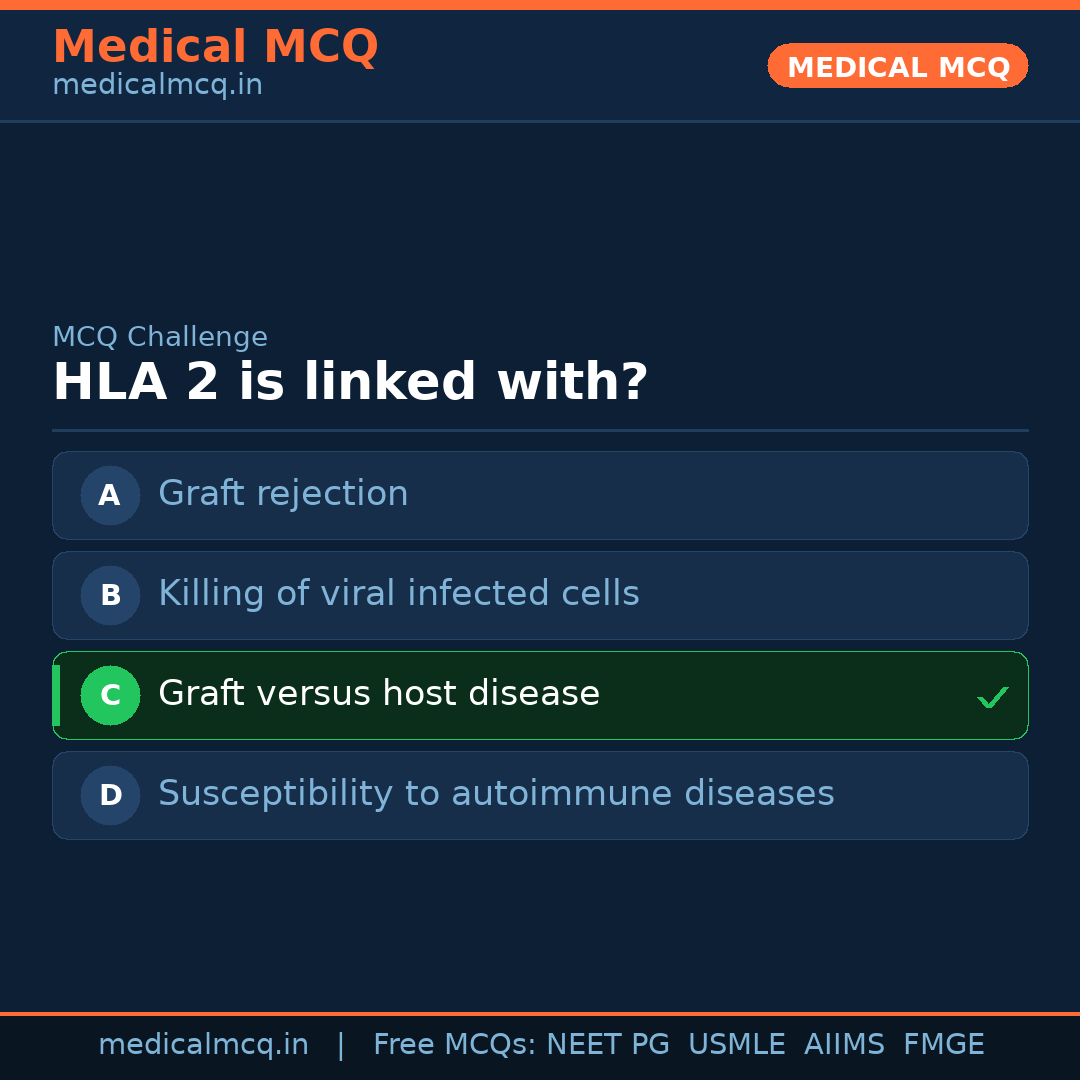Select the "Graft rejection" answer text
1080x1080 pixels.
(283, 494)
